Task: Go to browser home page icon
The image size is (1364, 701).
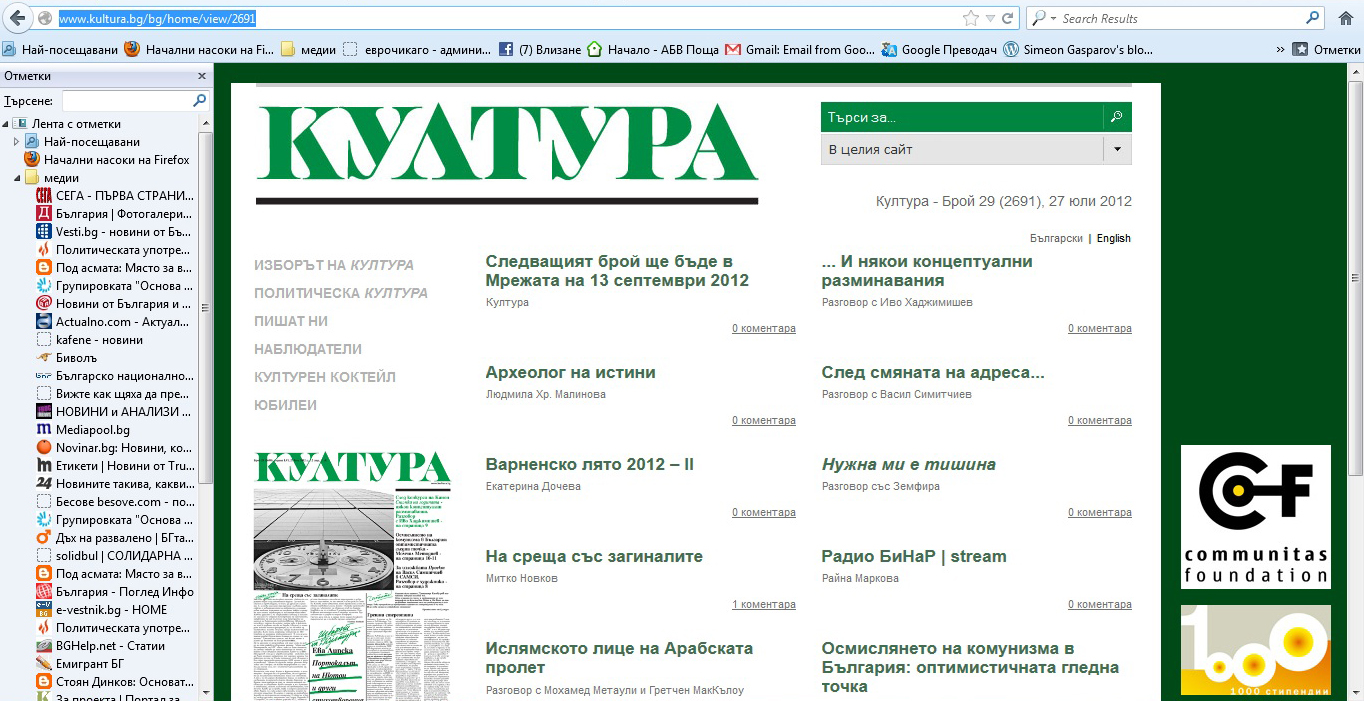Action: [x=1345, y=18]
